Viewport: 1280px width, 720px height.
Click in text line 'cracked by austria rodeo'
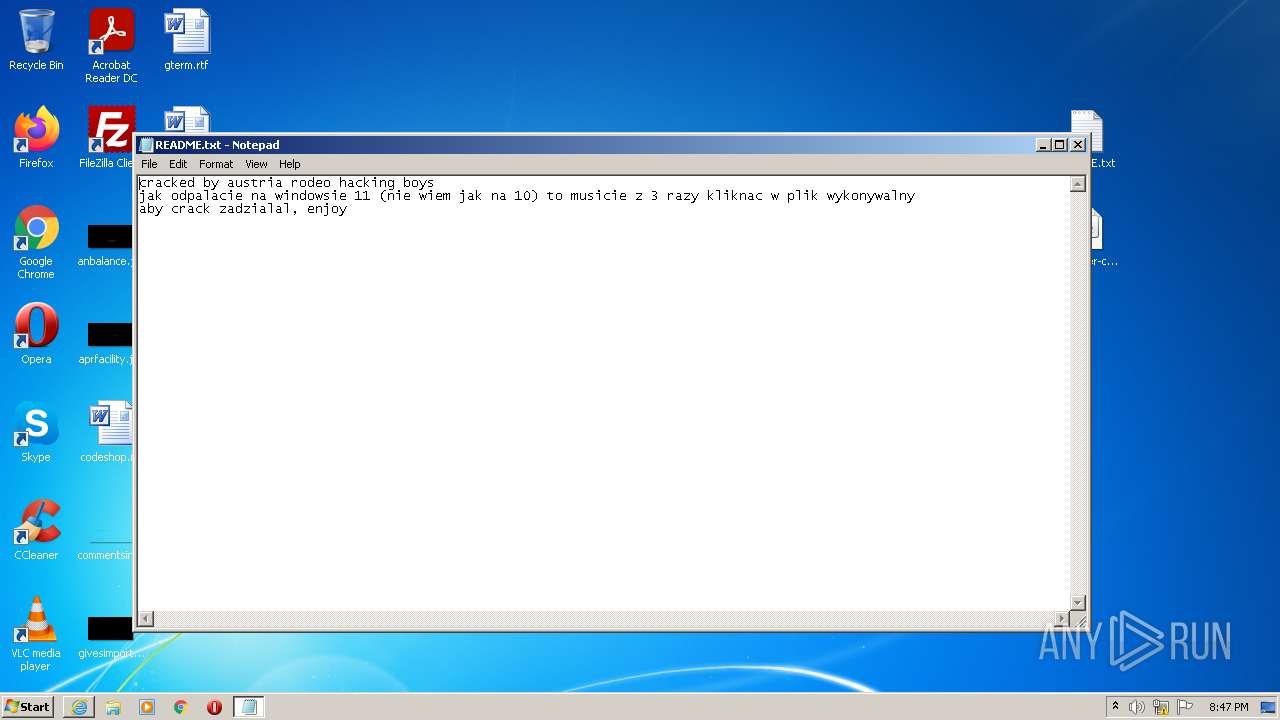pos(287,183)
